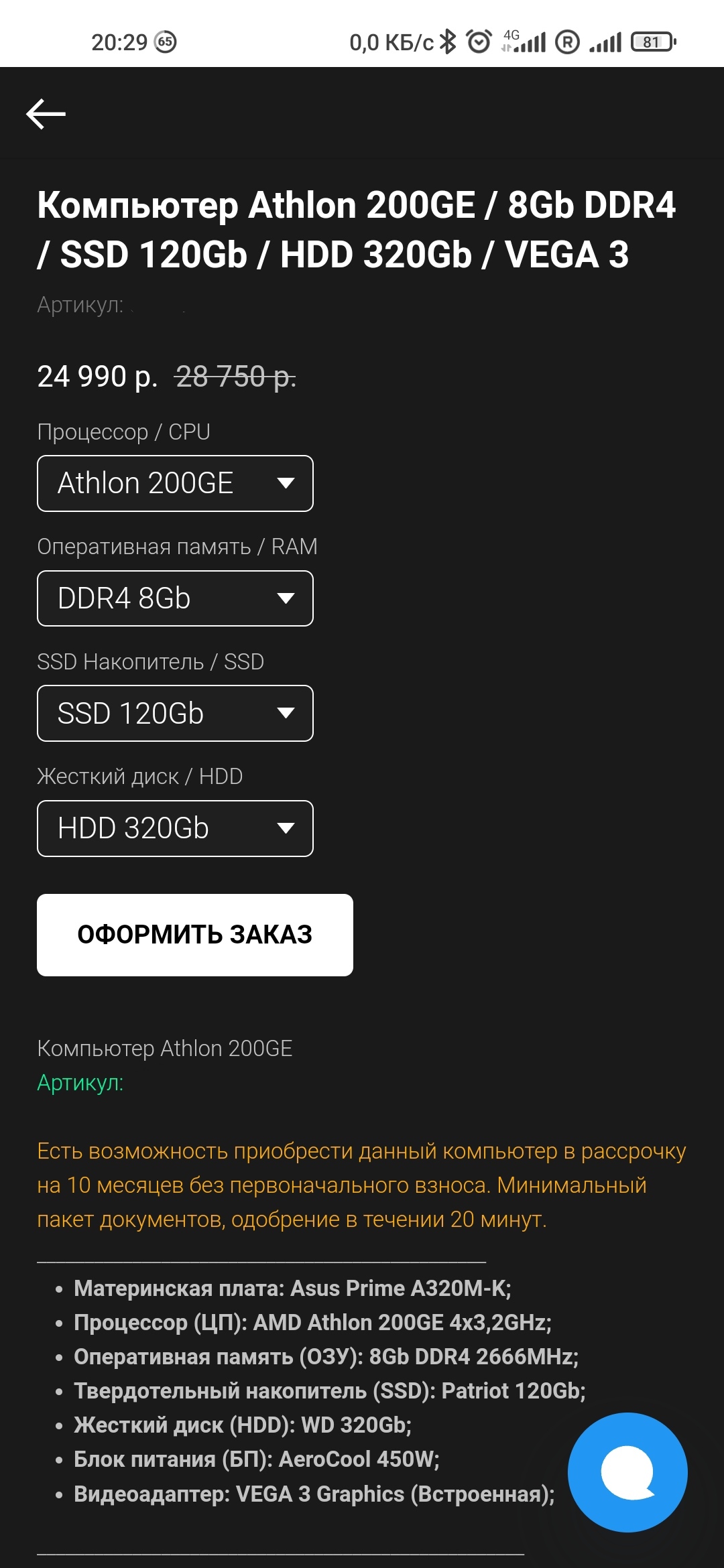Tap the alarm clock status icon
This screenshot has height=1568, width=724.
pyautogui.click(x=479, y=42)
